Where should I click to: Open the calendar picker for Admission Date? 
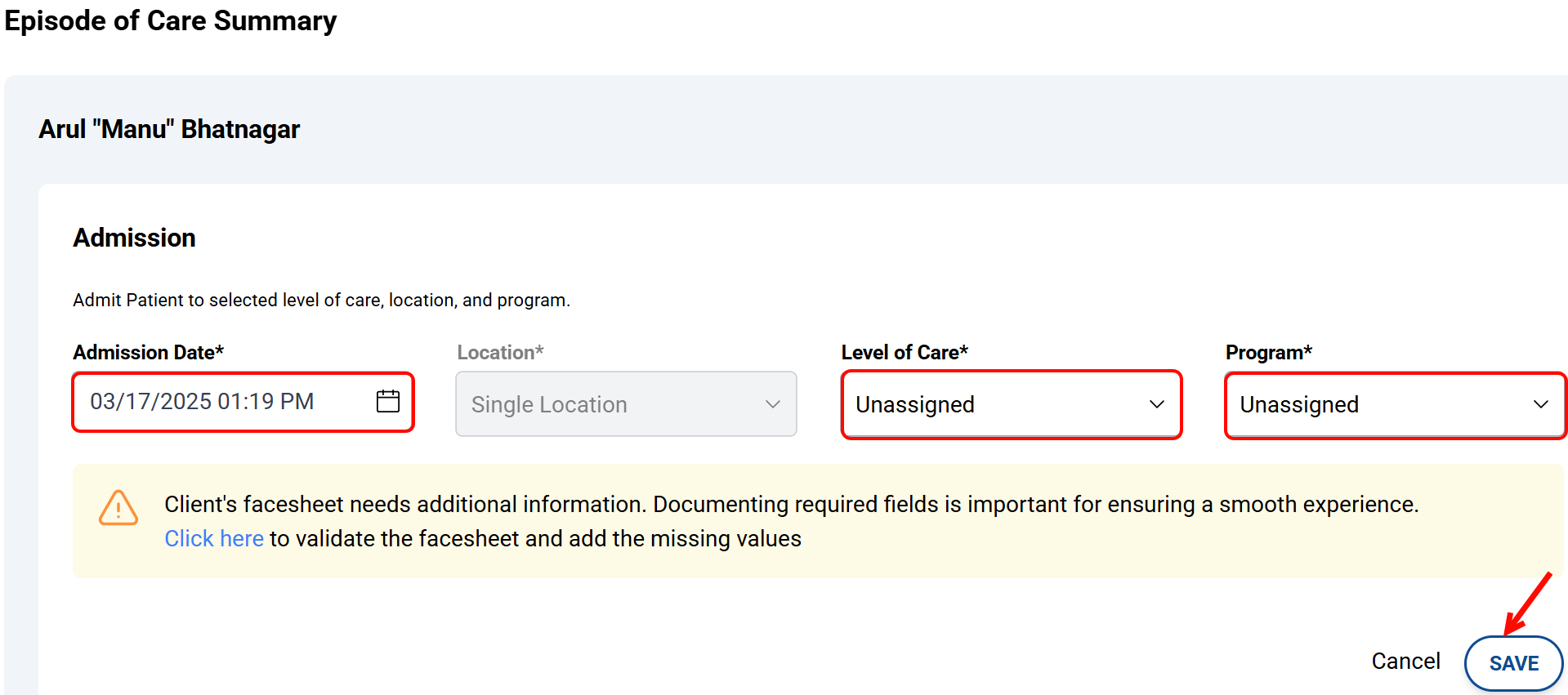(x=388, y=401)
